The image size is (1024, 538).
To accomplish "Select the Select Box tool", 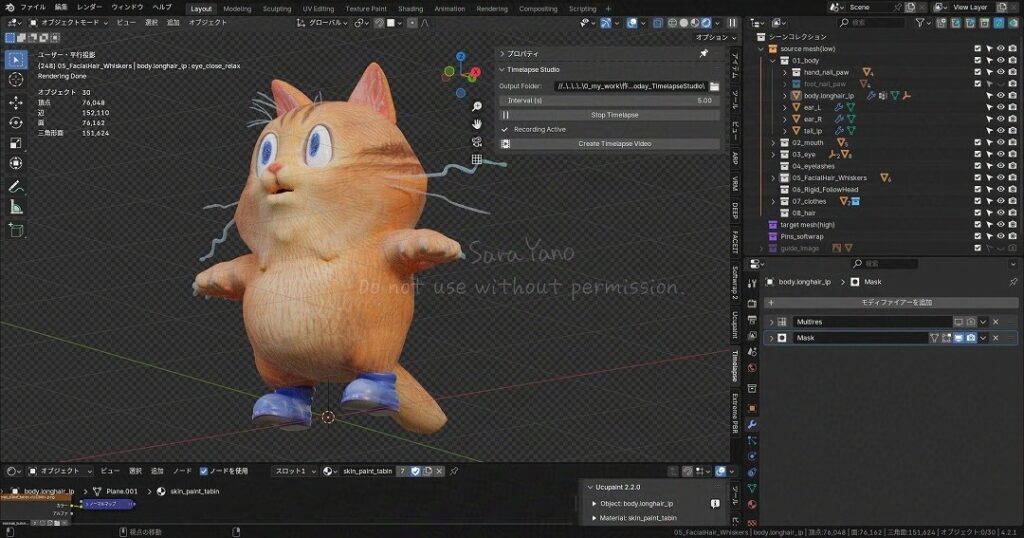I will click(x=16, y=60).
